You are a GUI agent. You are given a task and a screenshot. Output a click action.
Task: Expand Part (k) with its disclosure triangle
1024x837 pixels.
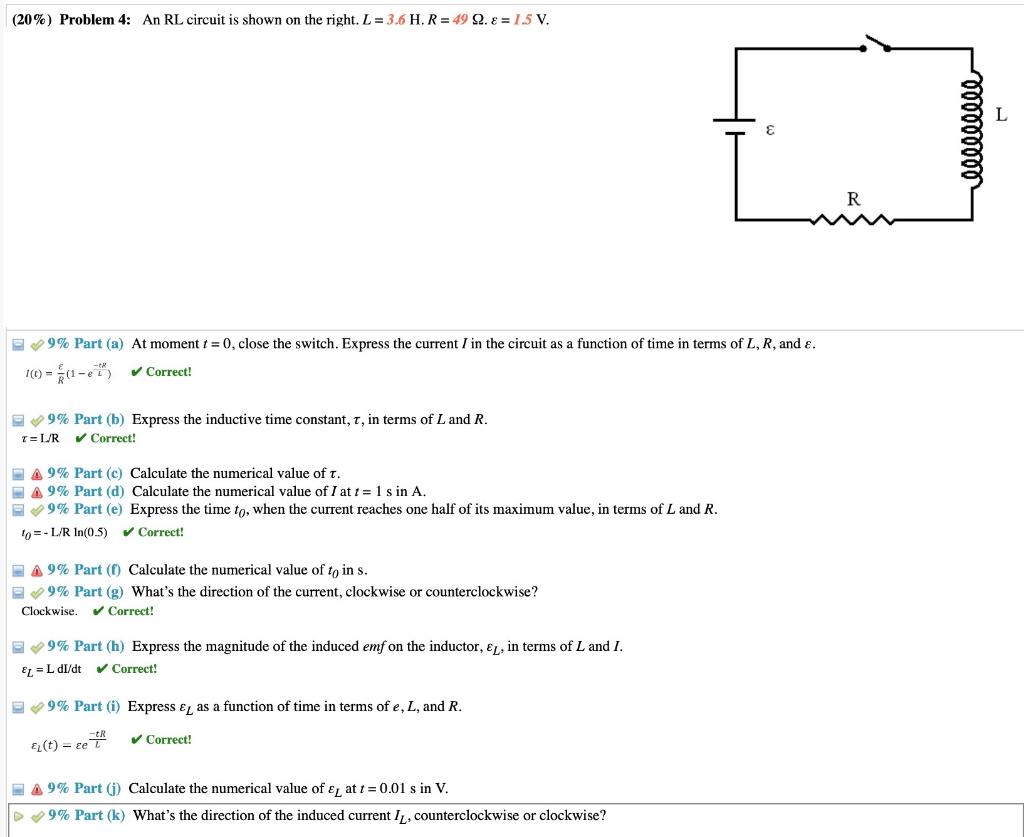click(x=18, y=815)
